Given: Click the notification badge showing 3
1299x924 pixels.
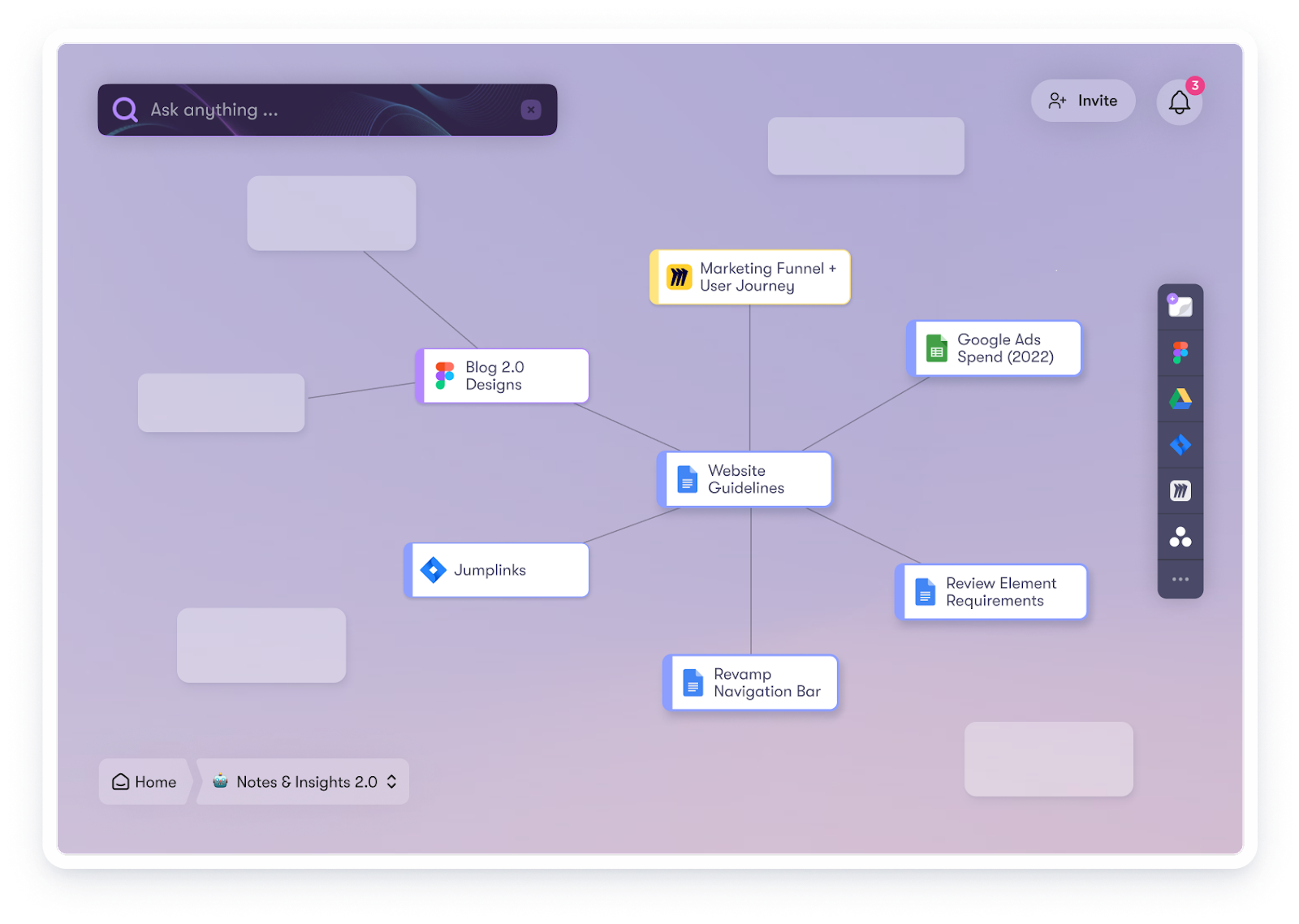Looking at the screenshot, I should coord(1194,84).
